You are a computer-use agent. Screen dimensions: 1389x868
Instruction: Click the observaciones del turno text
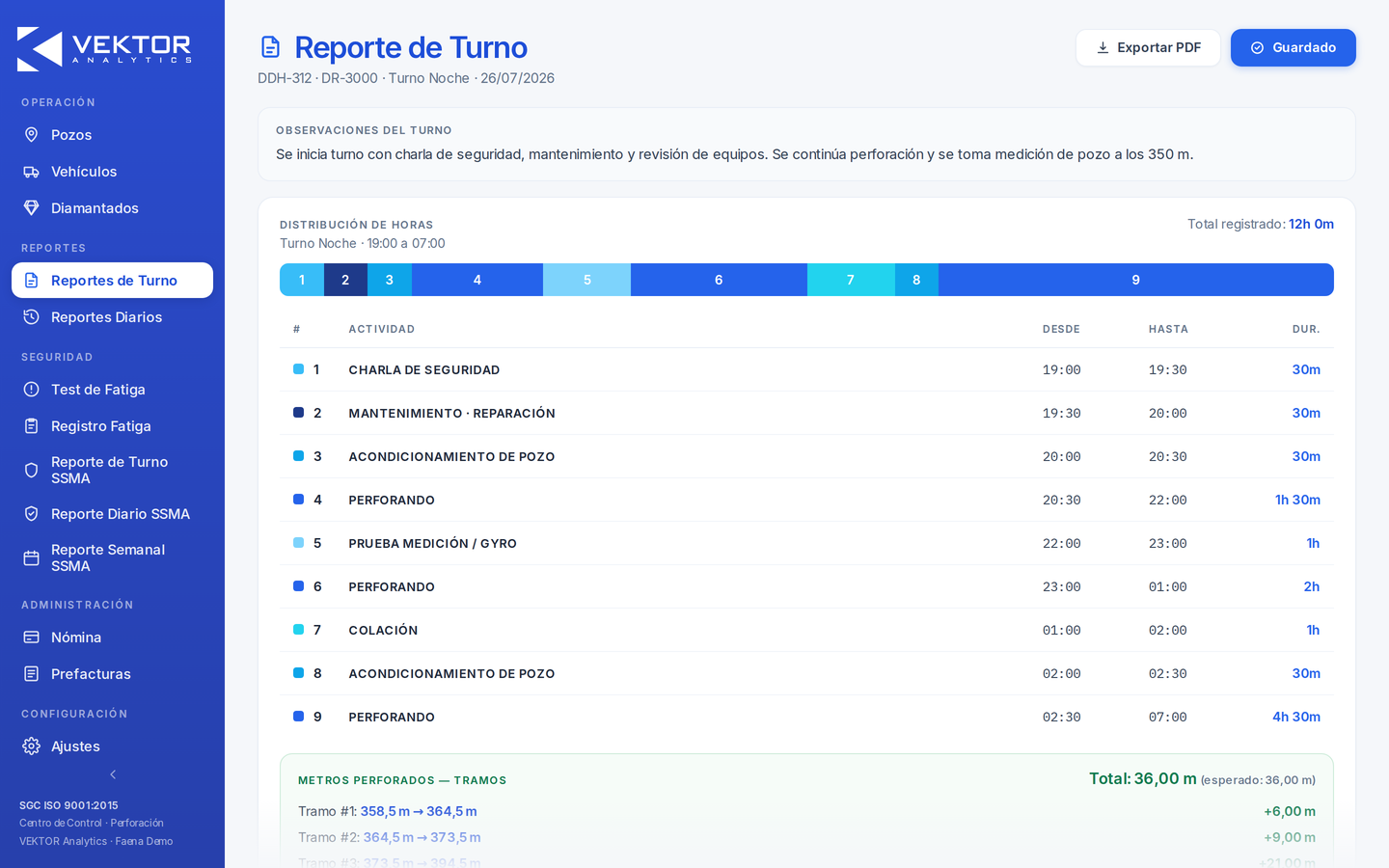[734, 154]
